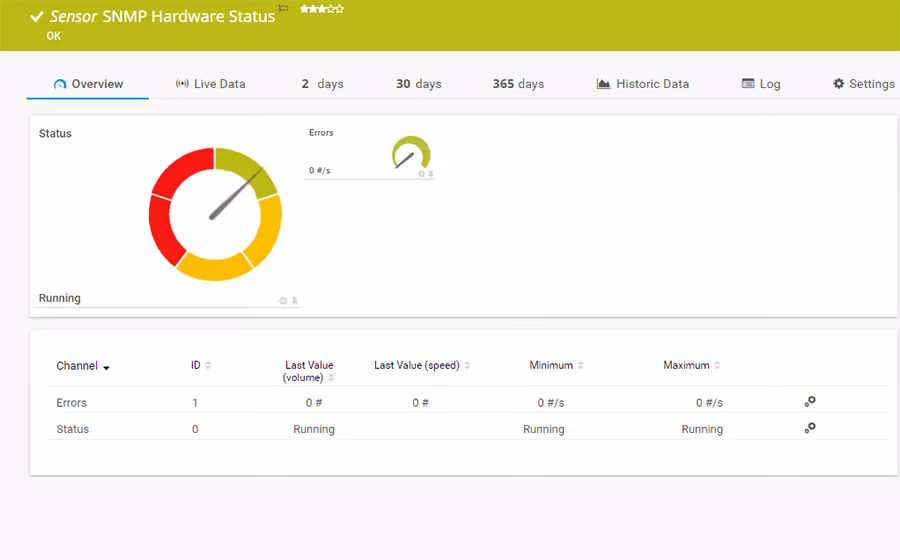The height and width of the screenshot is (560, 900).
Task: Open channel settings for Status row
Action: pyautogui.click(x=810, y=428)
